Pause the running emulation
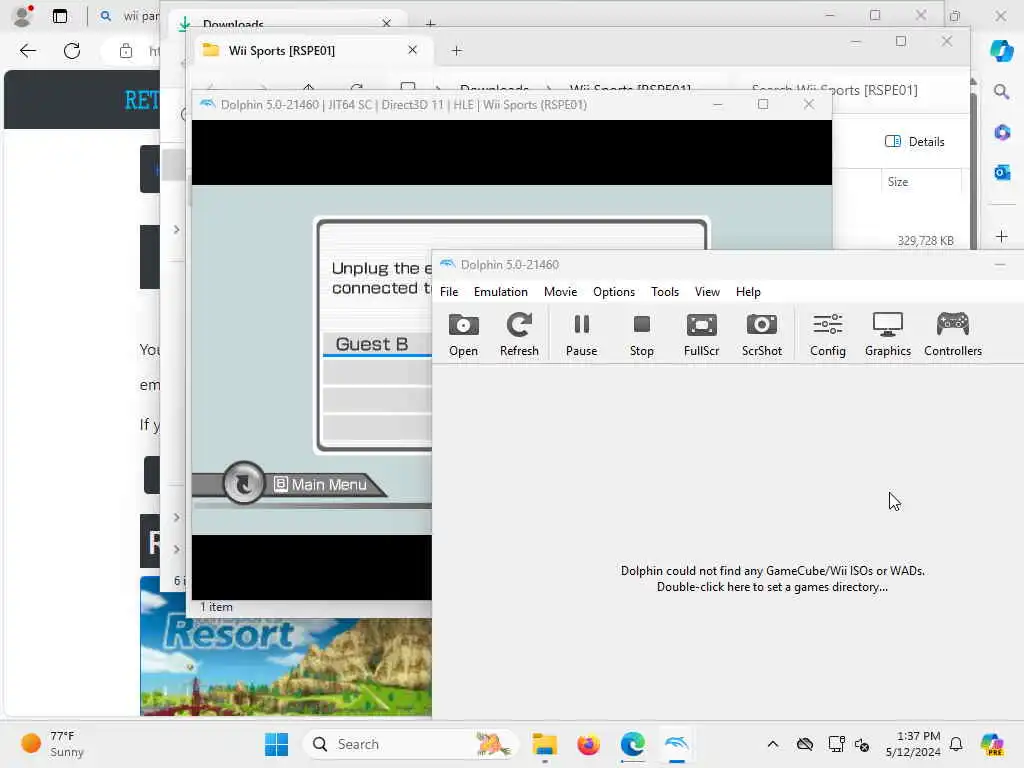The width and height of the screenshot is (1024, 768). (x=581, y=334)
